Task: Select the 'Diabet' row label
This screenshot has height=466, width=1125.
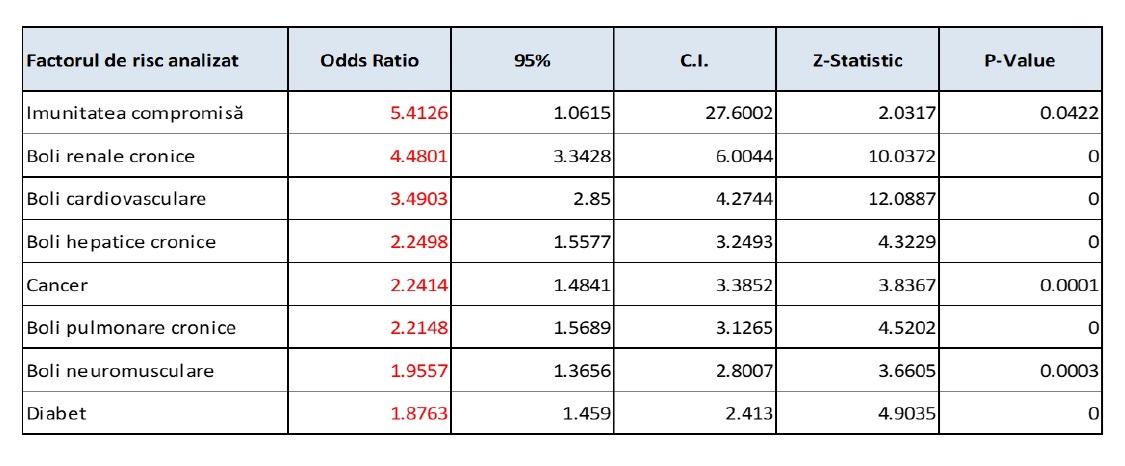Action: pyautogui.click(x=56, y=412)
